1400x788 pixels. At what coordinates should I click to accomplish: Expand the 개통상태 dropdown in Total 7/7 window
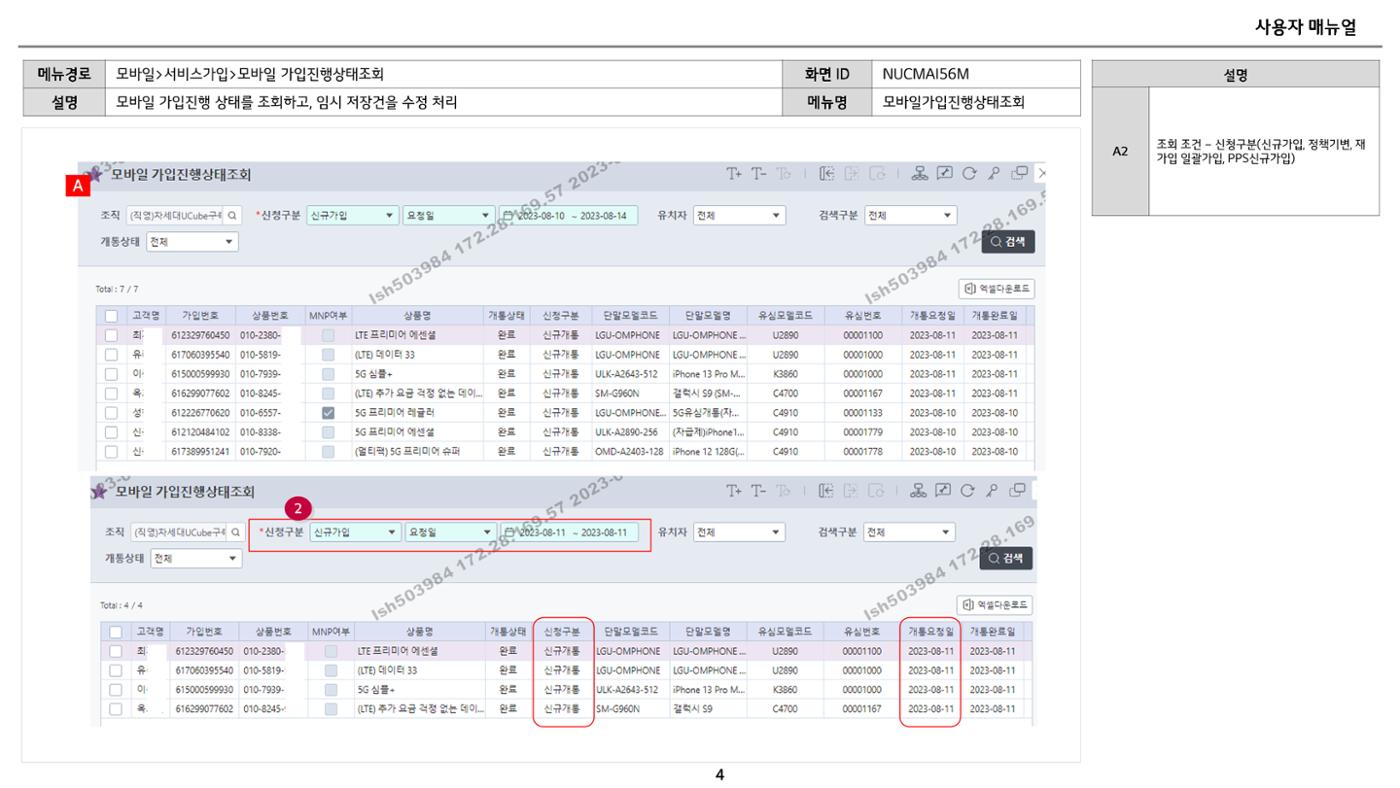click(x=191, y=242)
